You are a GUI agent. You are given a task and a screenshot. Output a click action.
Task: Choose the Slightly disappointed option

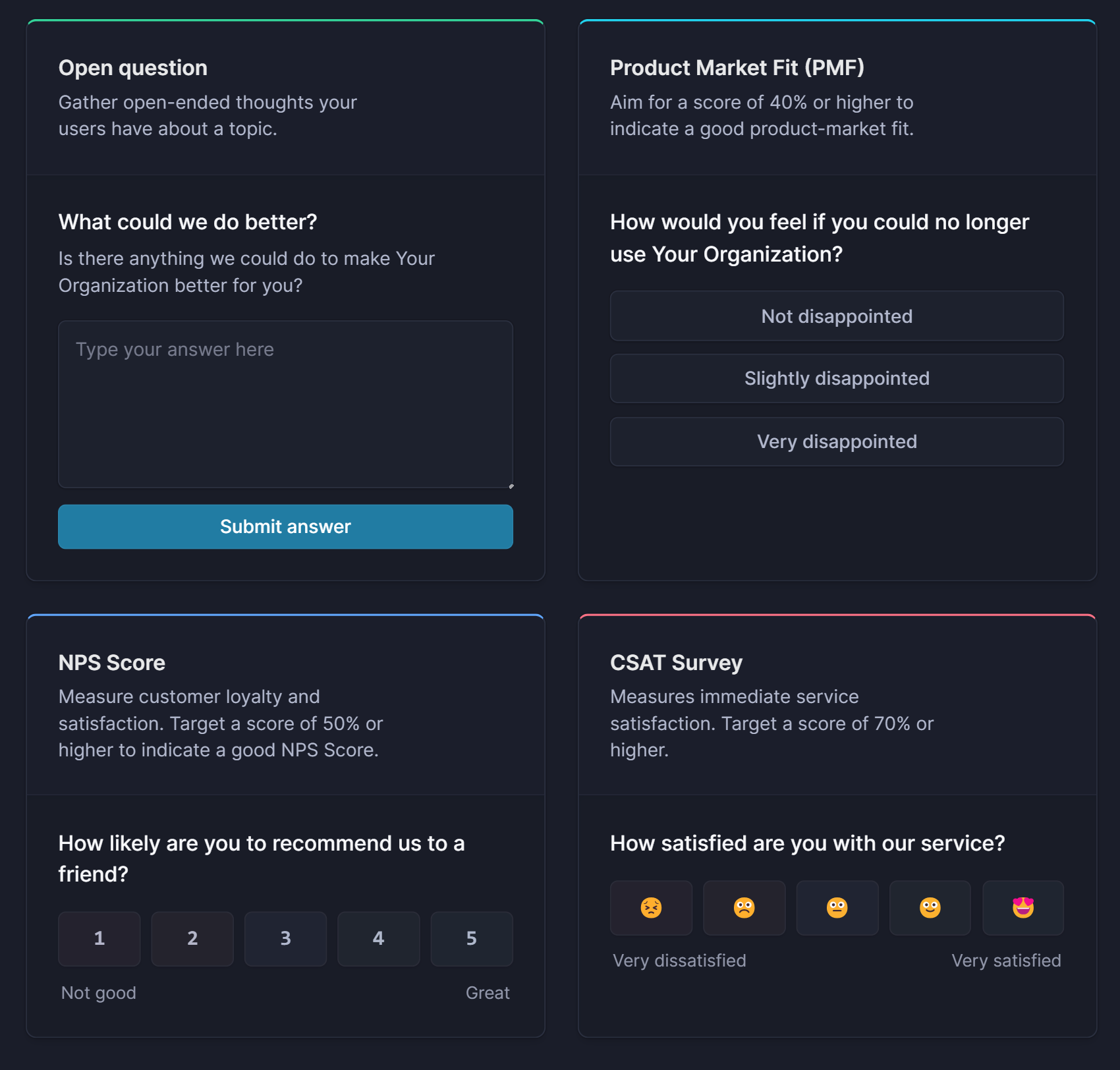[x=837, y=378]
